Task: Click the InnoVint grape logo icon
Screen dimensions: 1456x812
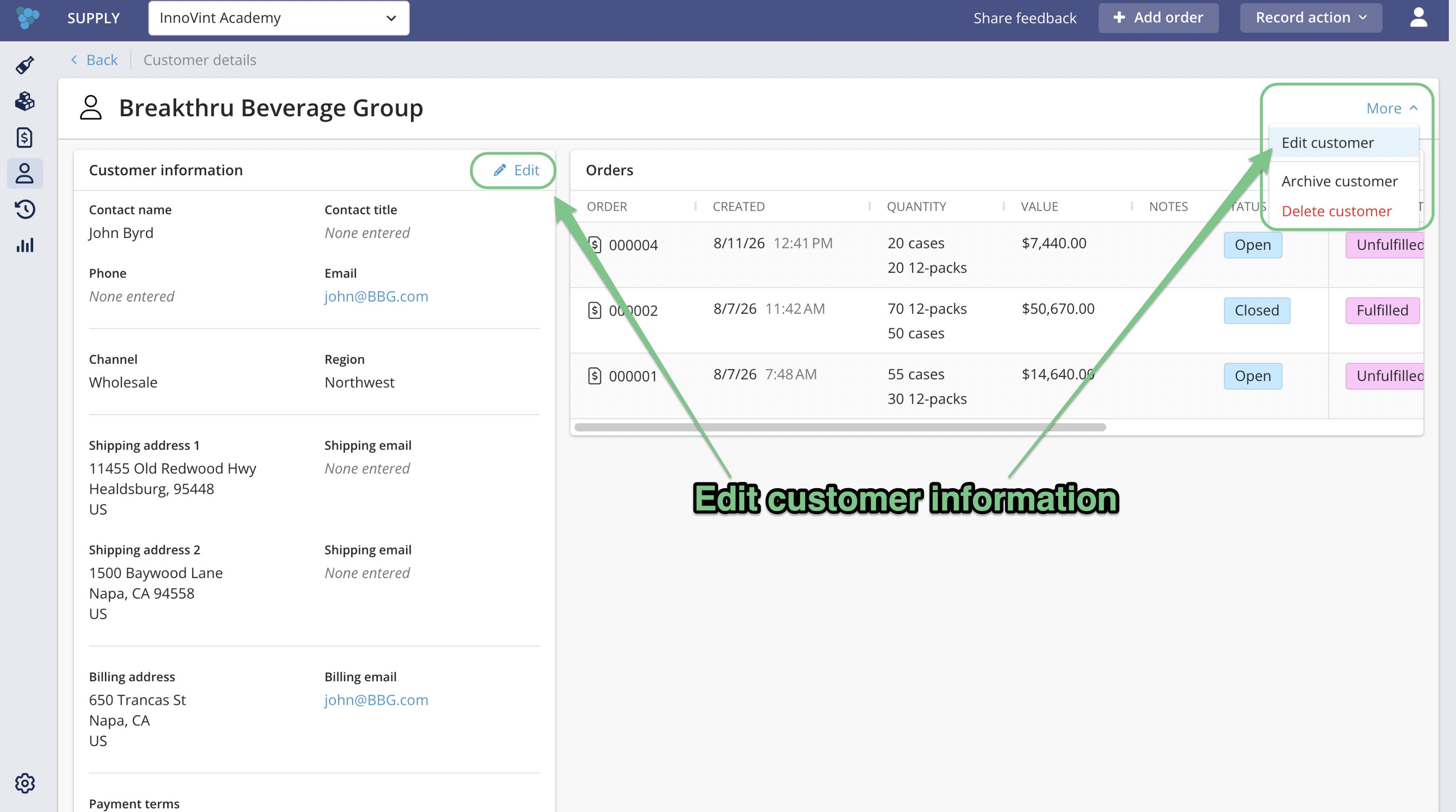Action: [x=27, y=18]
